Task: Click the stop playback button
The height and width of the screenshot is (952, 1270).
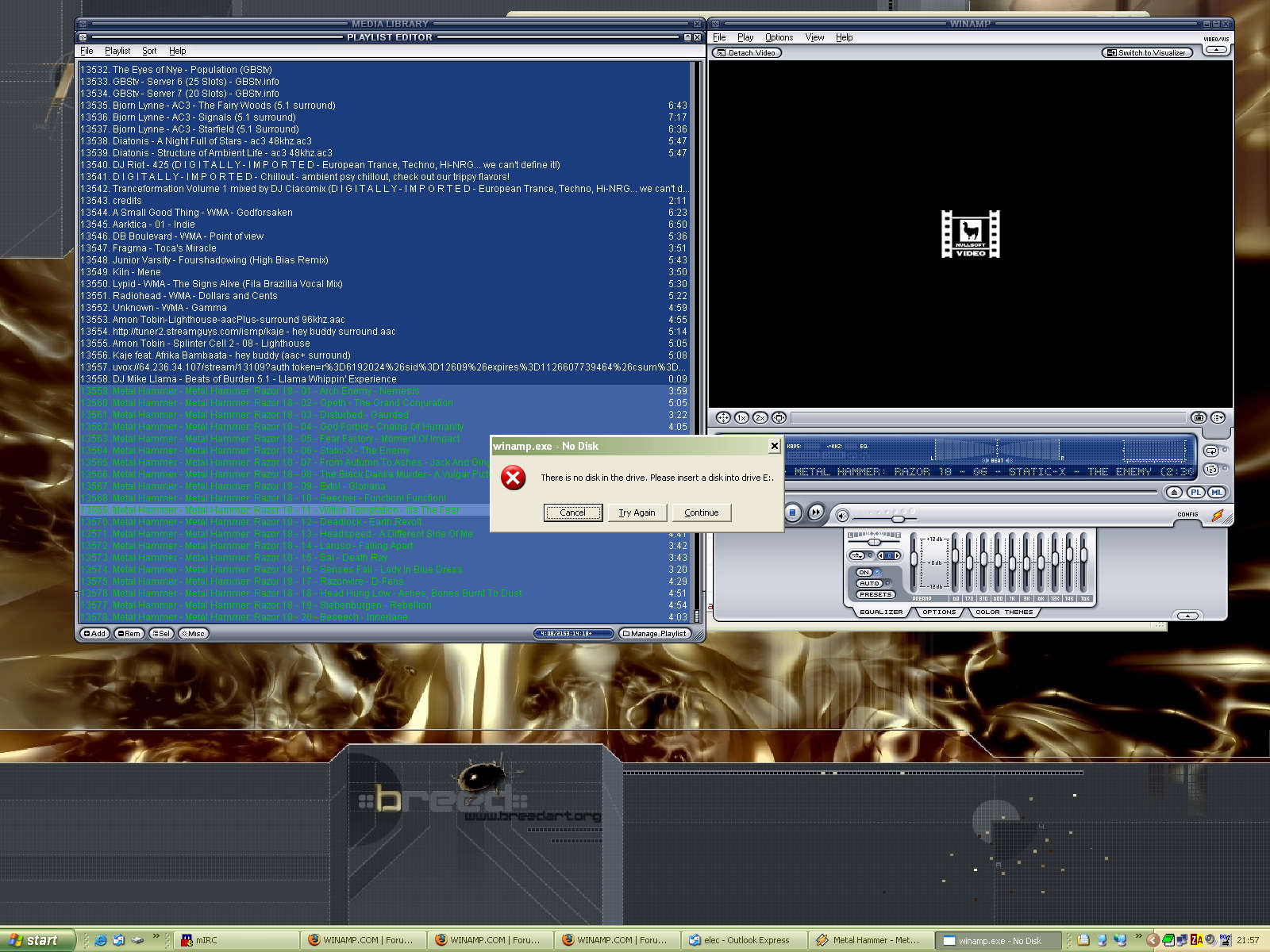Action: (x=792, y=512)
